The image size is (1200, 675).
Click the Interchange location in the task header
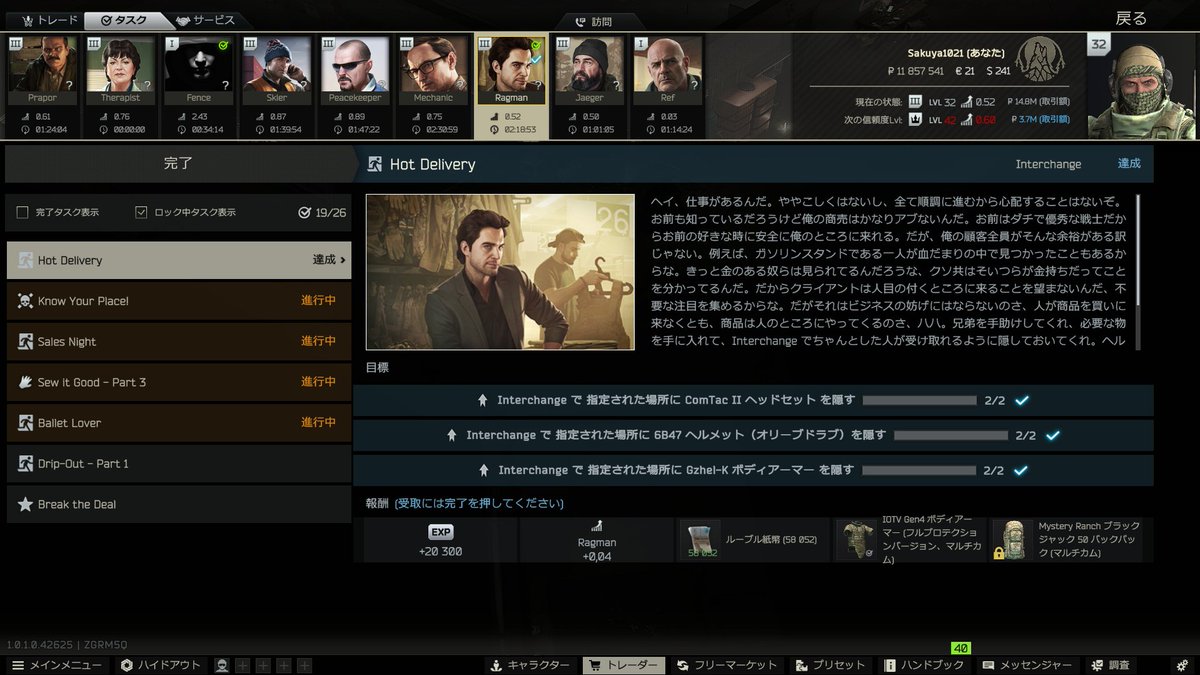tap(1048, 164)
